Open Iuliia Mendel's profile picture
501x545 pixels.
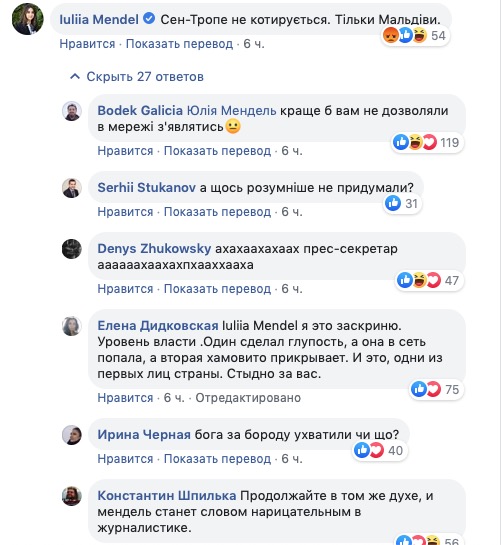point(28,19)
